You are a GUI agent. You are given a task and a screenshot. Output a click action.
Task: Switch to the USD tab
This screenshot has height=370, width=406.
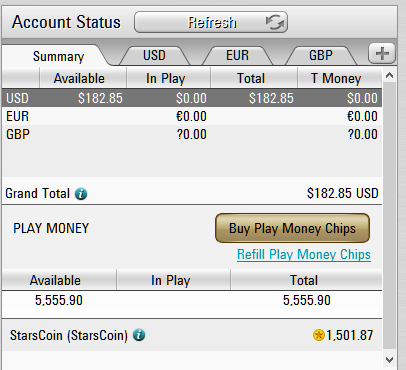[154, 55]
